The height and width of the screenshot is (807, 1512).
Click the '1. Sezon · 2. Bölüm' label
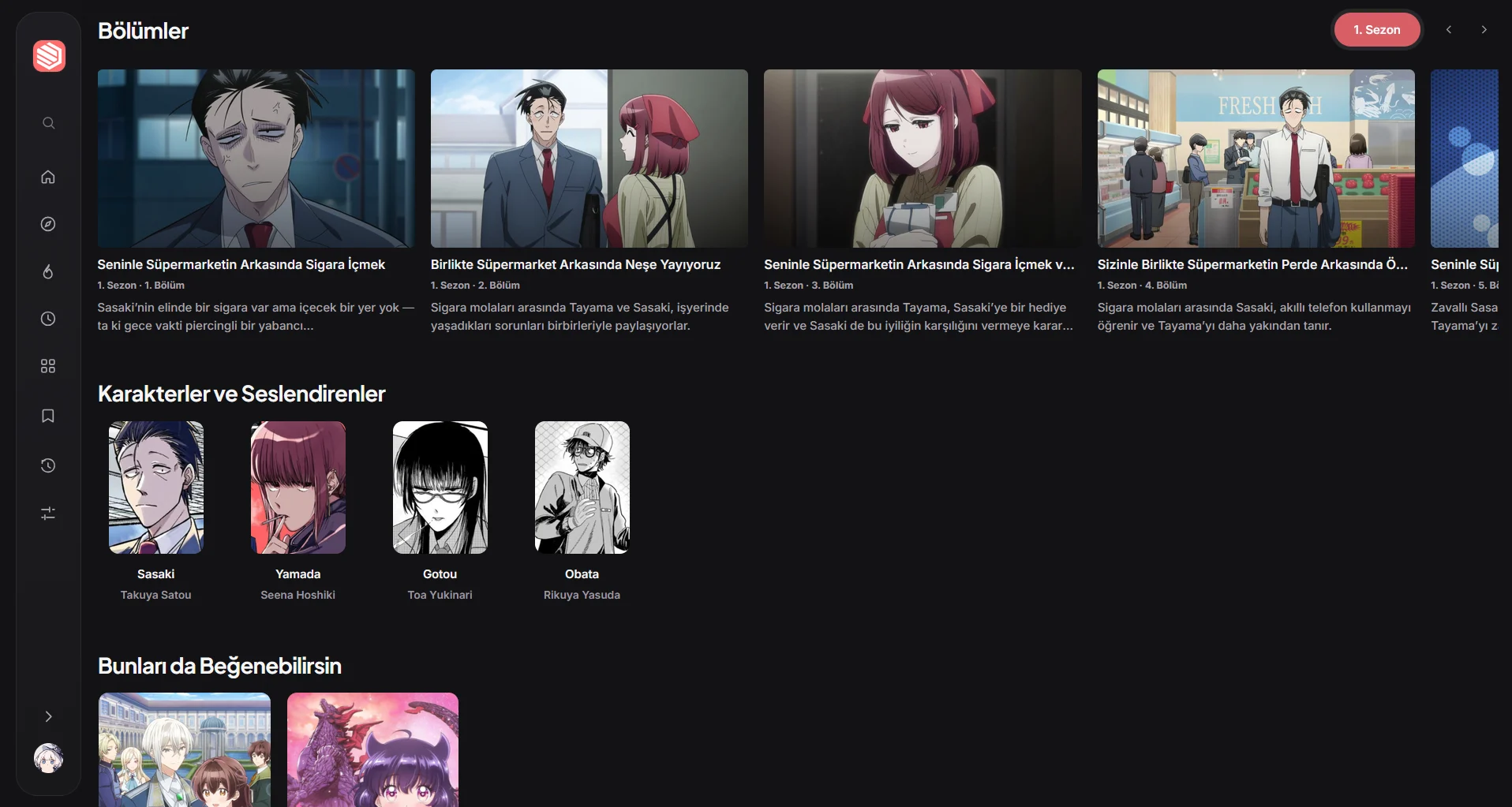(475, 286)
